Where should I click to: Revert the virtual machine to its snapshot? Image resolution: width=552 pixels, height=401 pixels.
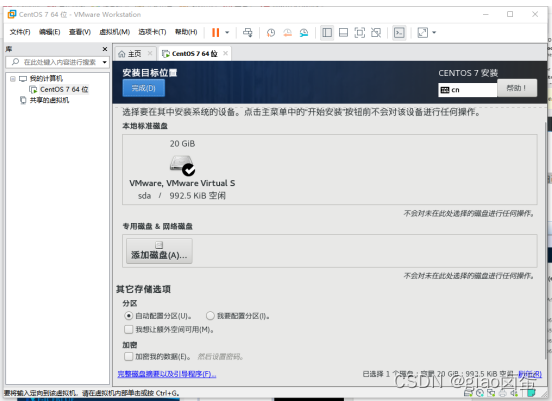click(288, 32)
